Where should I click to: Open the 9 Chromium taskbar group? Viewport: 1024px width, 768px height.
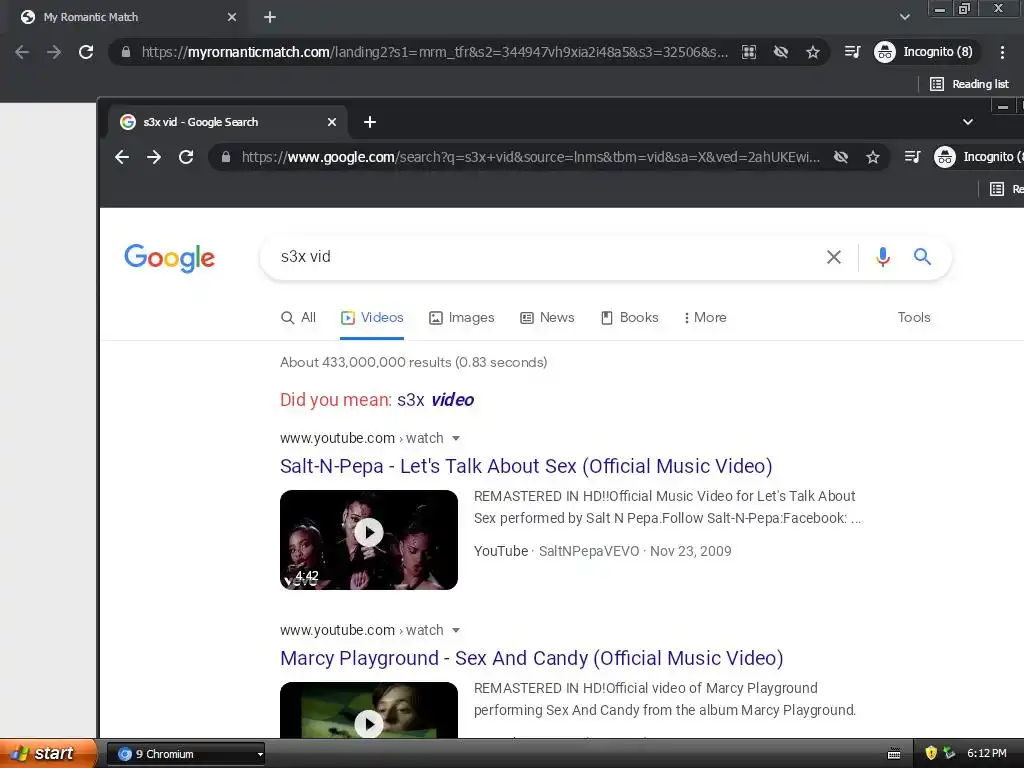(185, 754)
